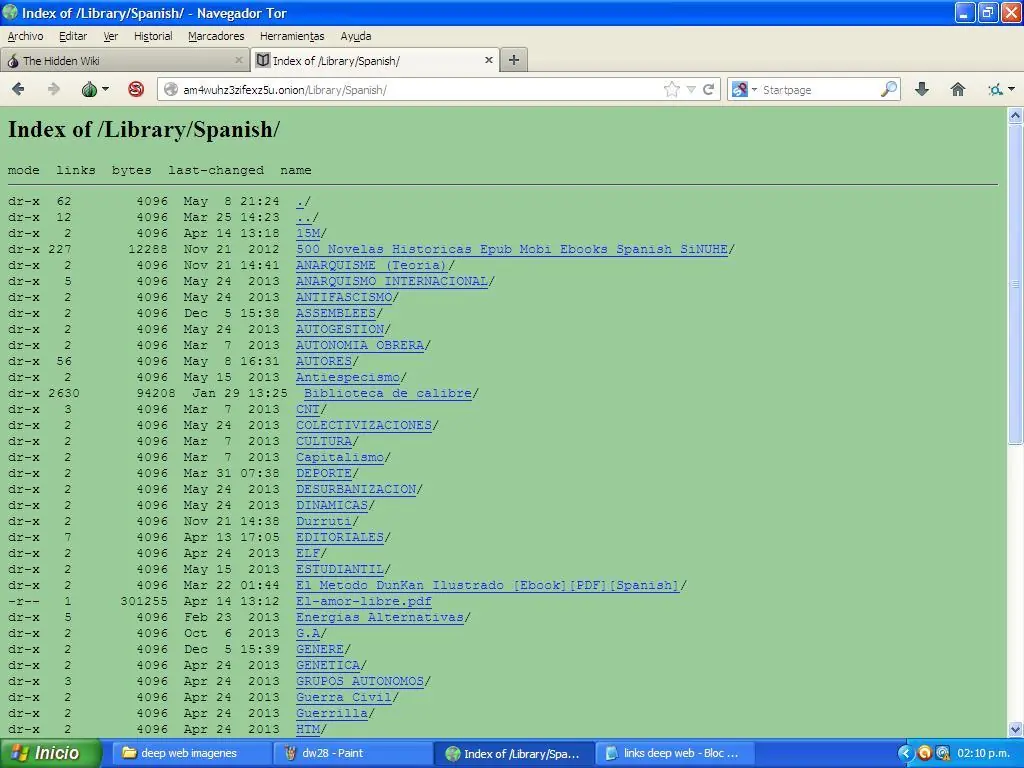Click the globe site identity icon
This screenshot has height=768, width=1024.
point(170,89)
